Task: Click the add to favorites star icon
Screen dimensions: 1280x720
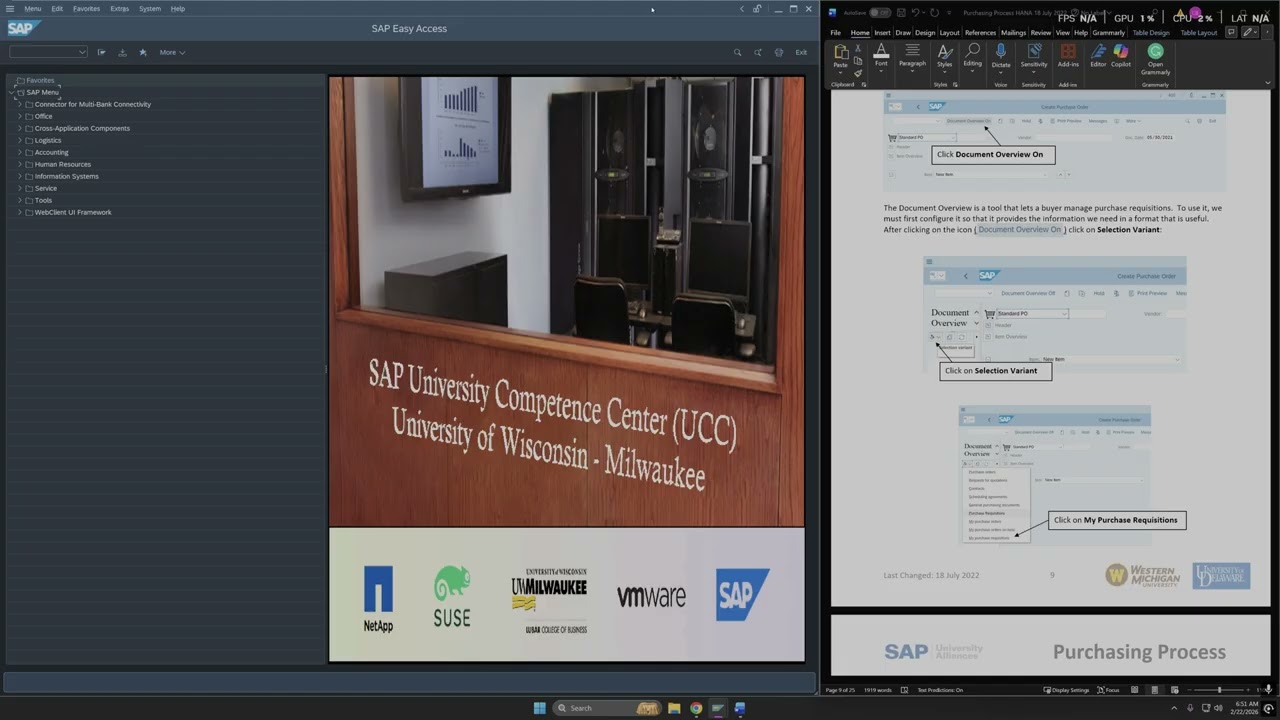Action: coord(143,52)
